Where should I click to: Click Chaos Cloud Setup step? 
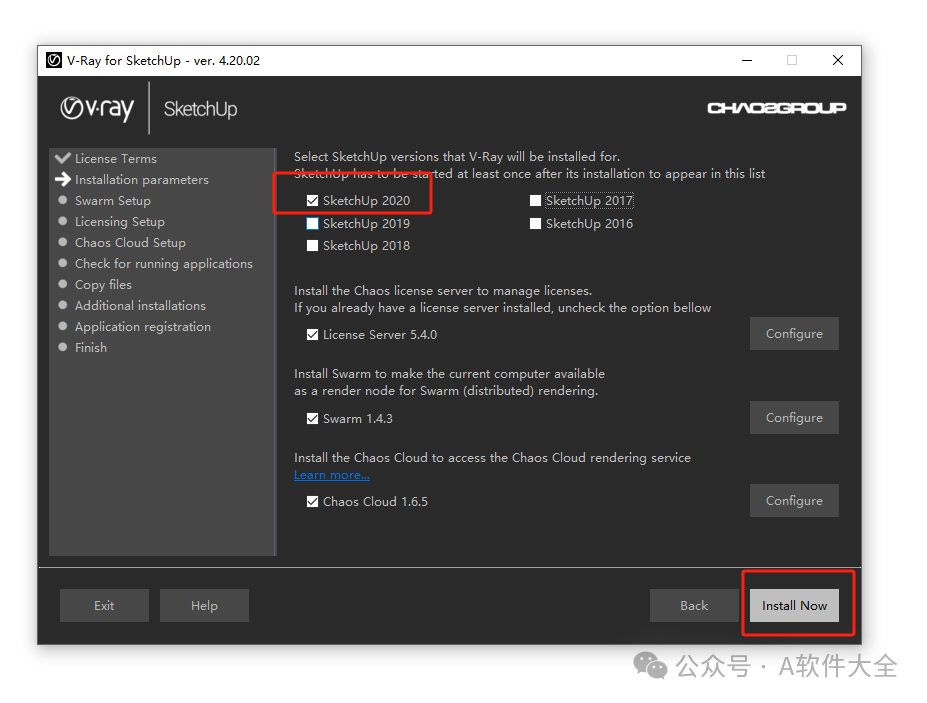[130, 243]
